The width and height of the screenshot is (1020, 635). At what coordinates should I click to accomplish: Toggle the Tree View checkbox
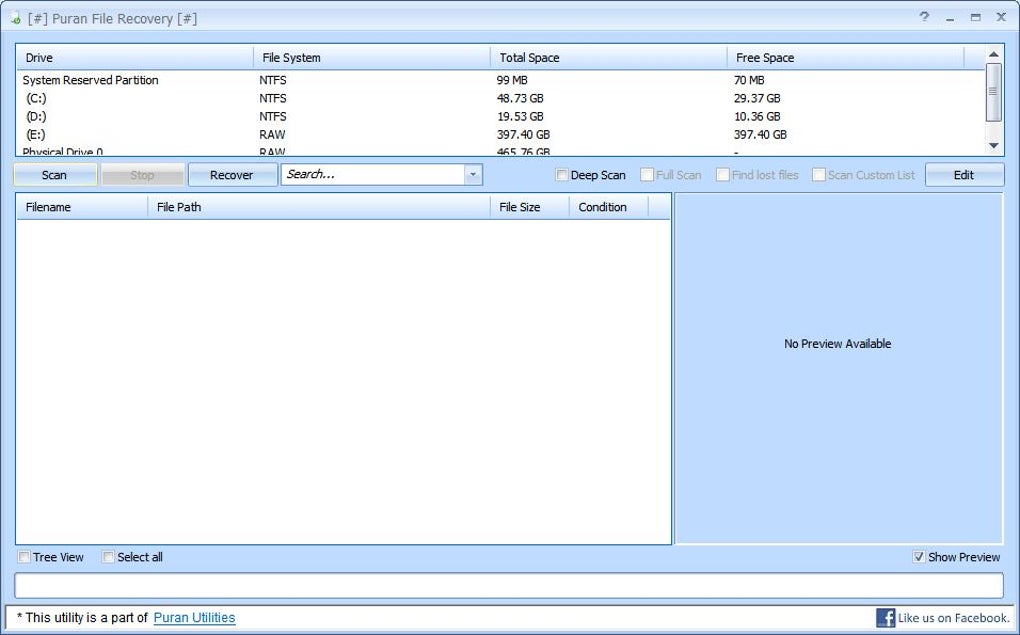pyautogui.click(x=25, y=557)
